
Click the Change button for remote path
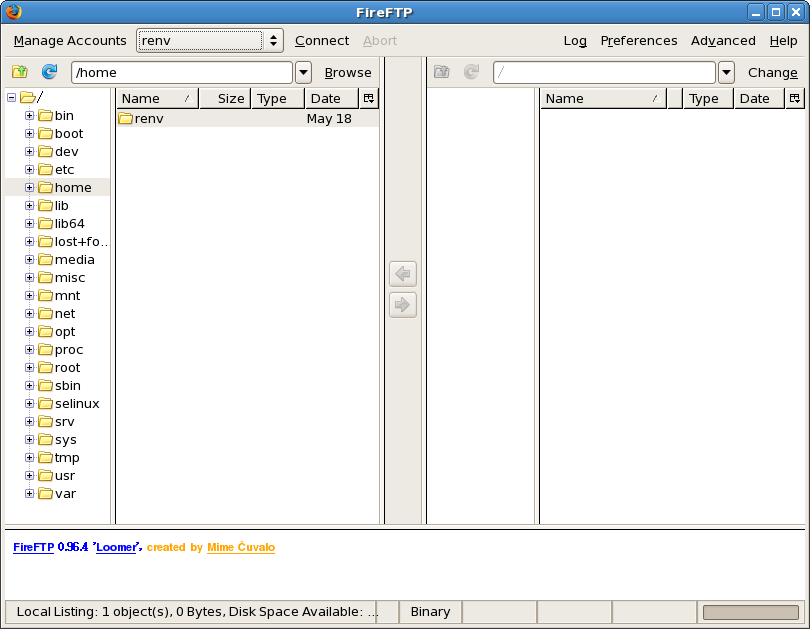click(772, 72)
